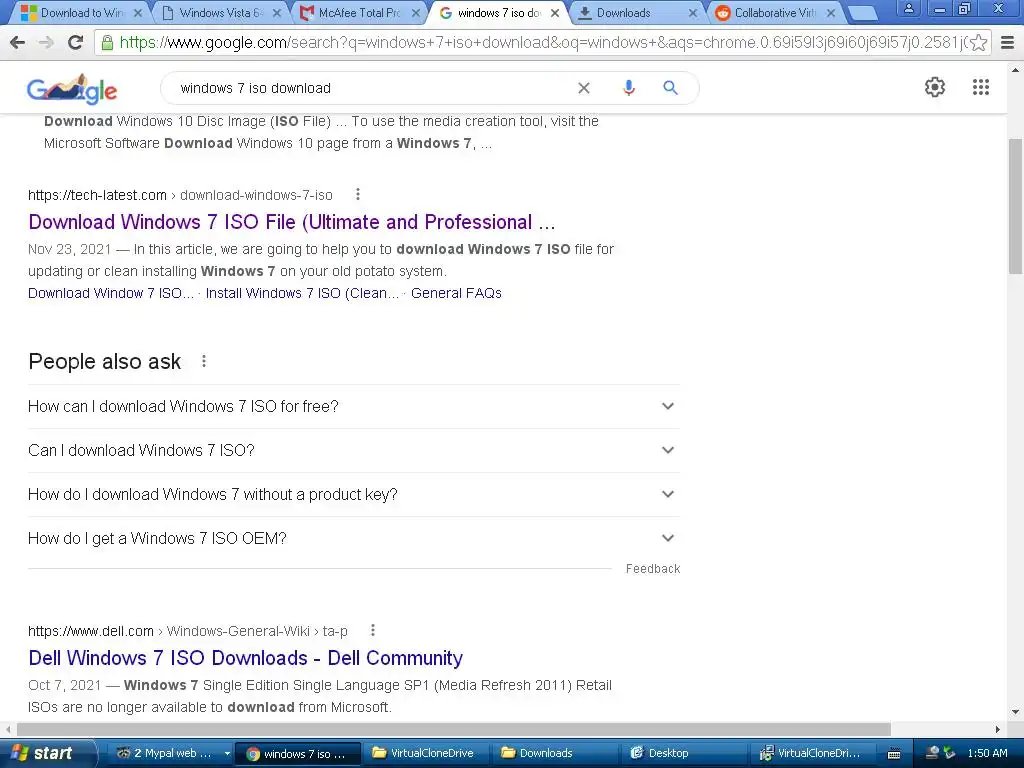1024x768 pixels.
Task: Click the keyboard icon in the taskbar tray
Action: (894, 754)
